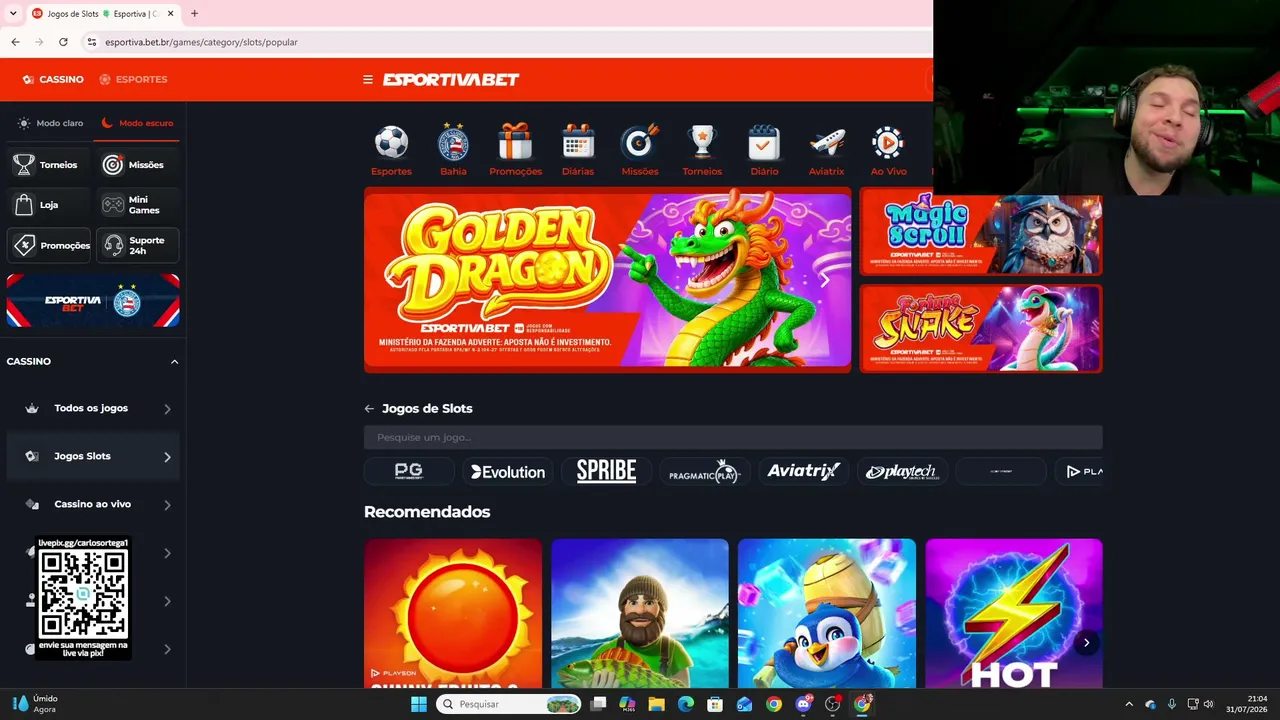Open the Promoções gift box shortcut
The height and width of the screenshot is (720, 1280).
515,150
